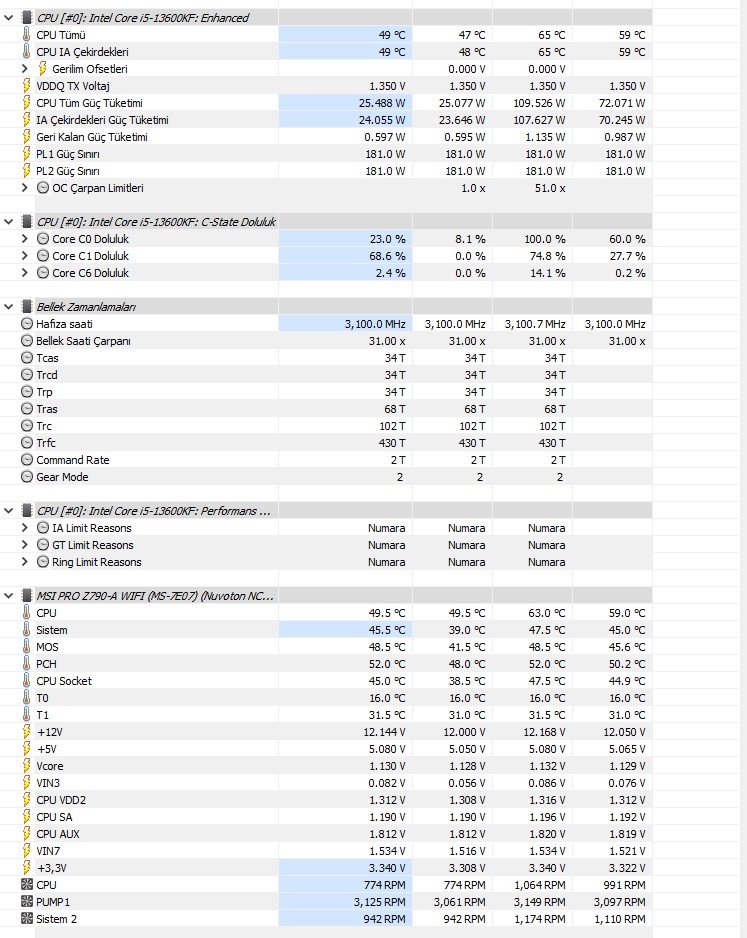The width and height of the screenshot is (747, 938).
Task: Click clock icon beside Hafıza saati
Action: (27, 324)
